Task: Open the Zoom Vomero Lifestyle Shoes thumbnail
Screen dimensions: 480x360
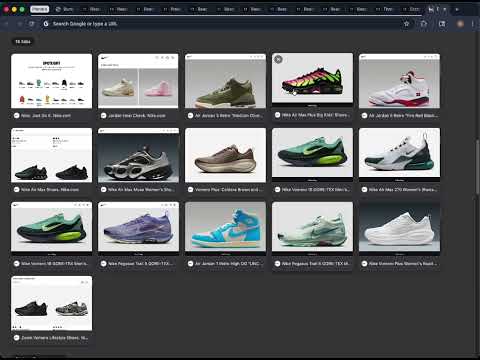Action: tap(51, 303)
